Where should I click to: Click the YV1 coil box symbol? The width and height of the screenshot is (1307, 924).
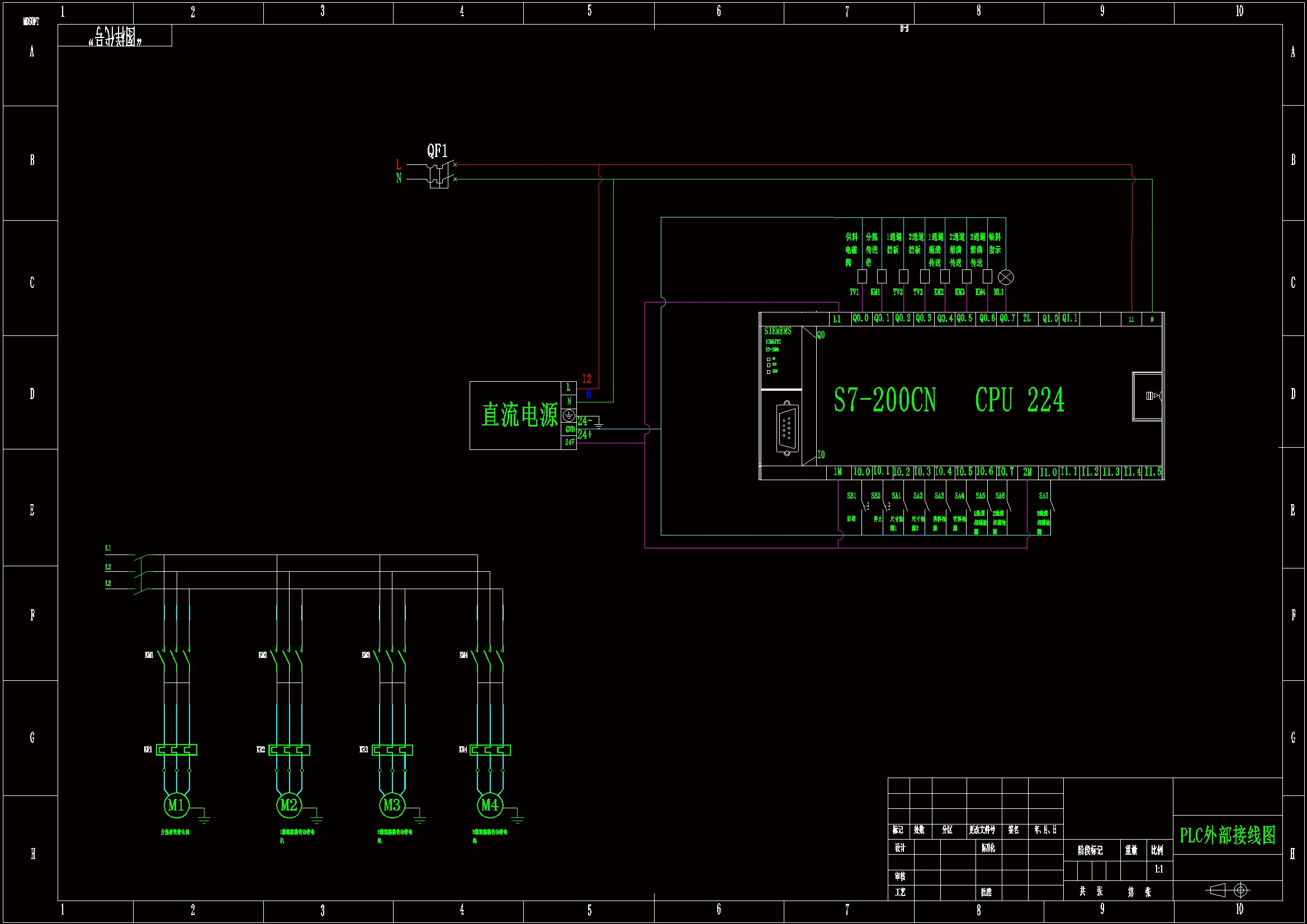tap(862, 277)
